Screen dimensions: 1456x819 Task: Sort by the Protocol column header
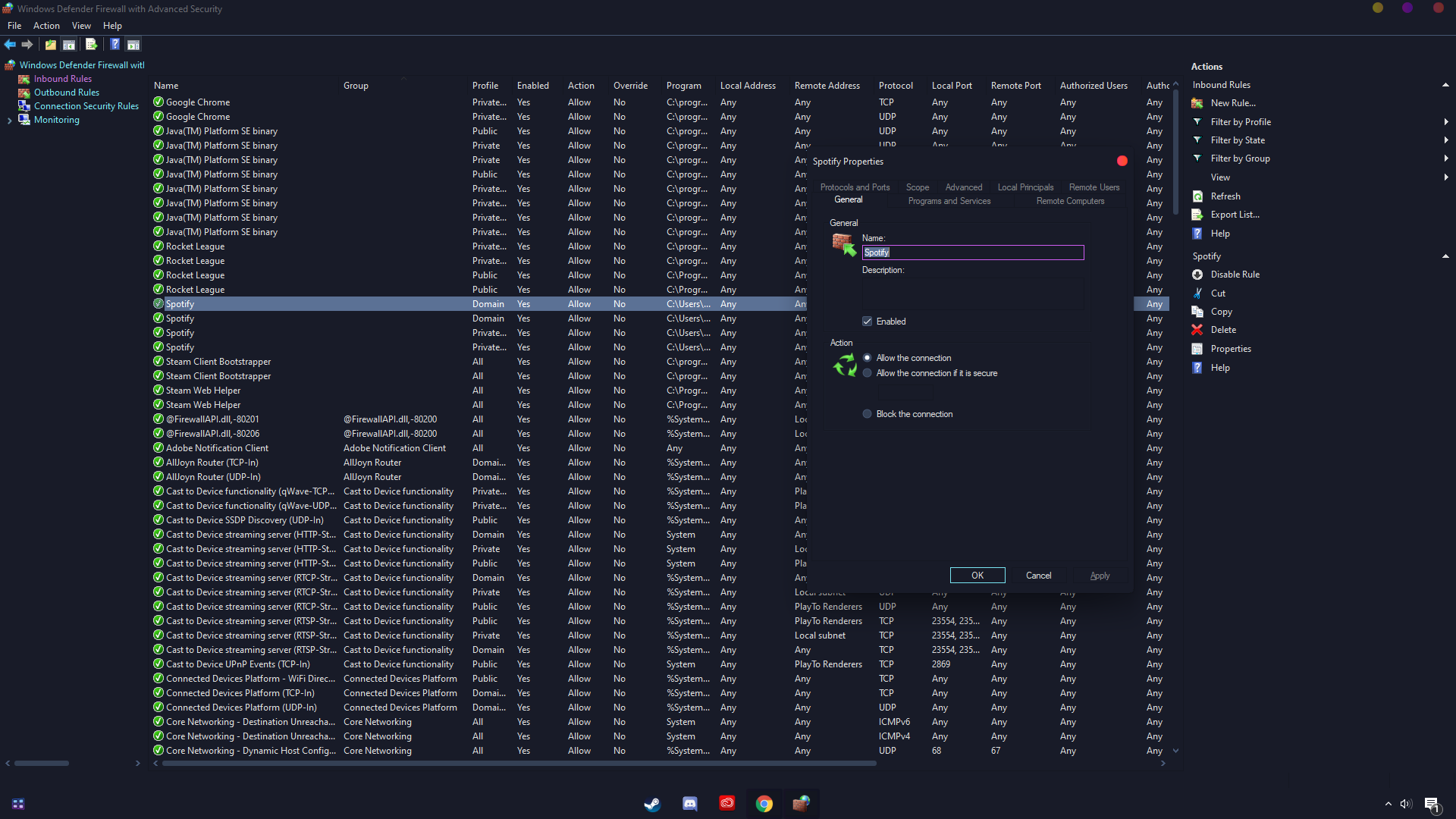click(x=896, y=86)
